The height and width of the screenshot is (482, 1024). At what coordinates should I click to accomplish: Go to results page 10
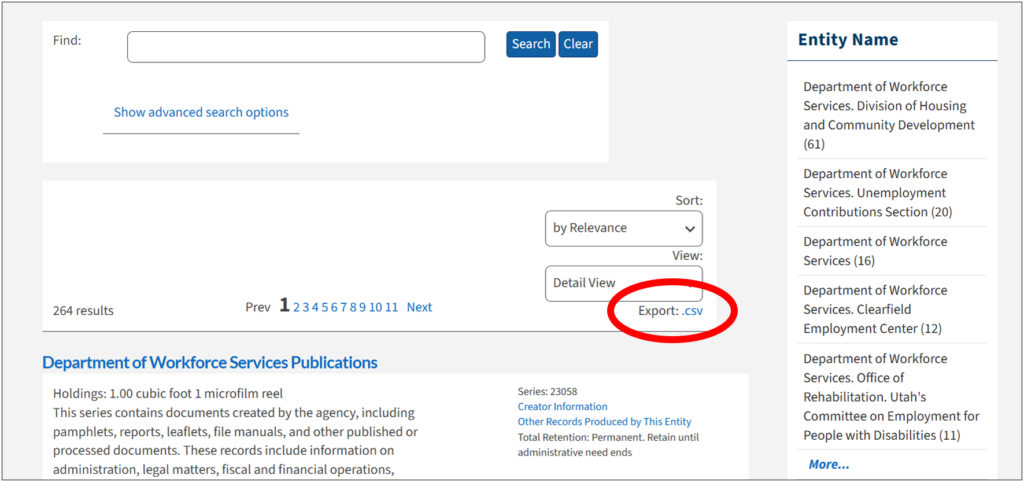click(x=376, y=308)
